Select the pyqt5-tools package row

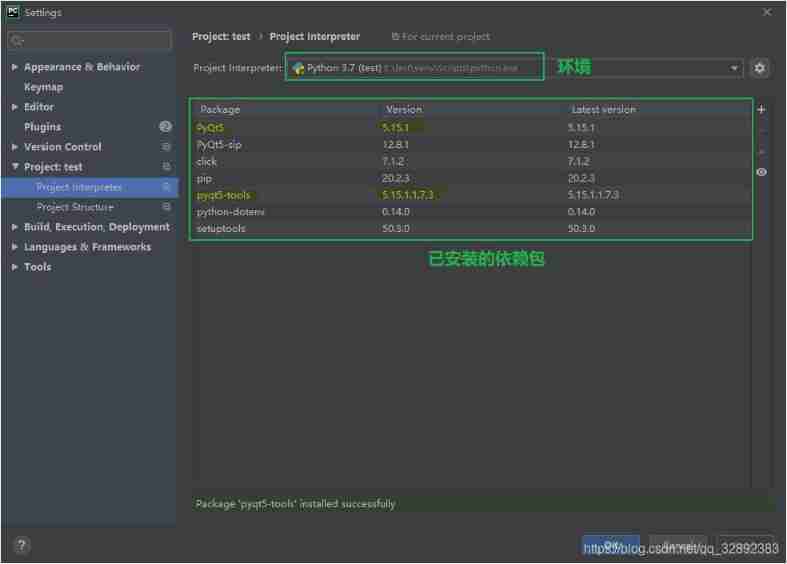(x=472, y=195)
